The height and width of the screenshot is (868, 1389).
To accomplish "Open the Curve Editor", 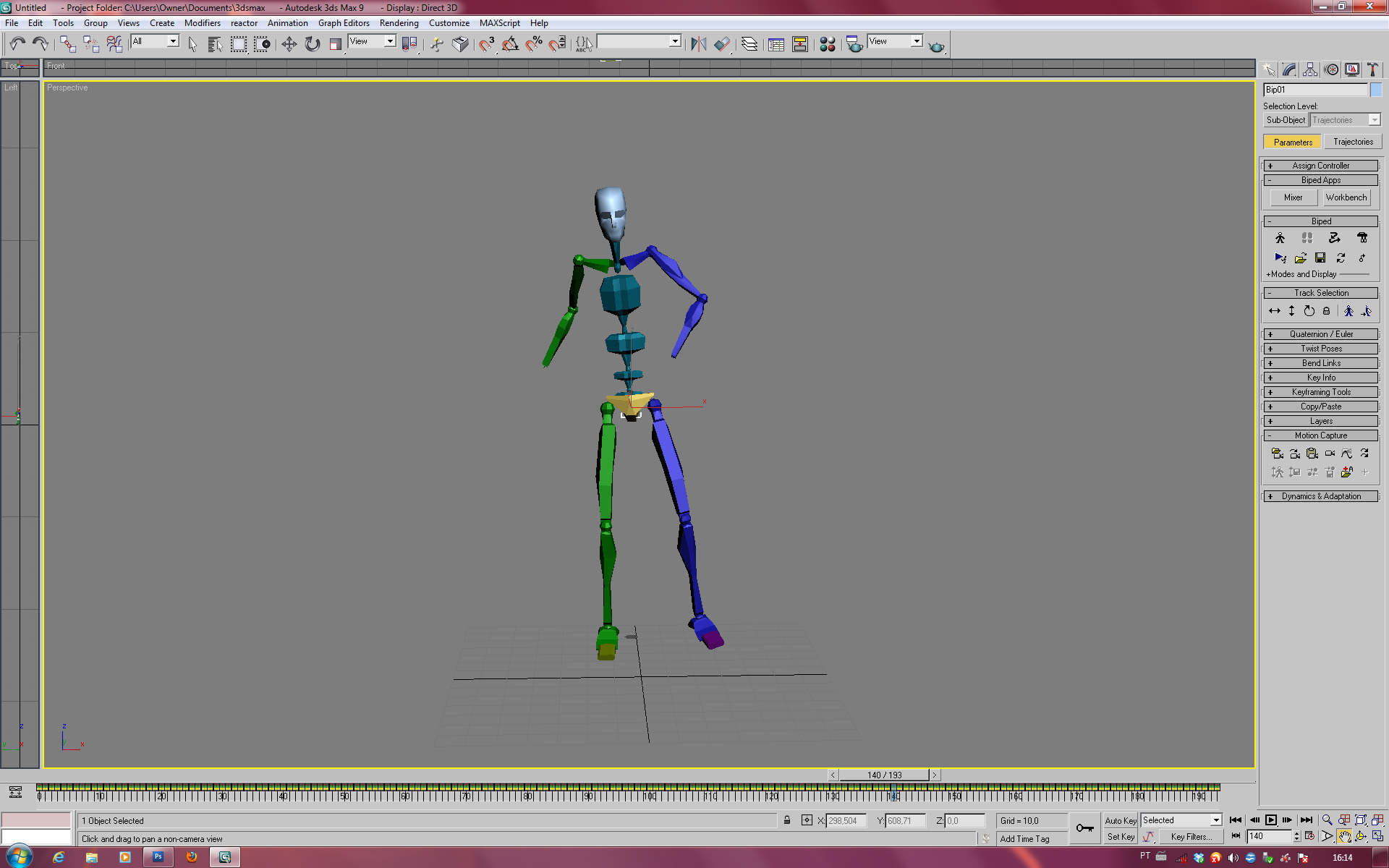I will point(776,44).
